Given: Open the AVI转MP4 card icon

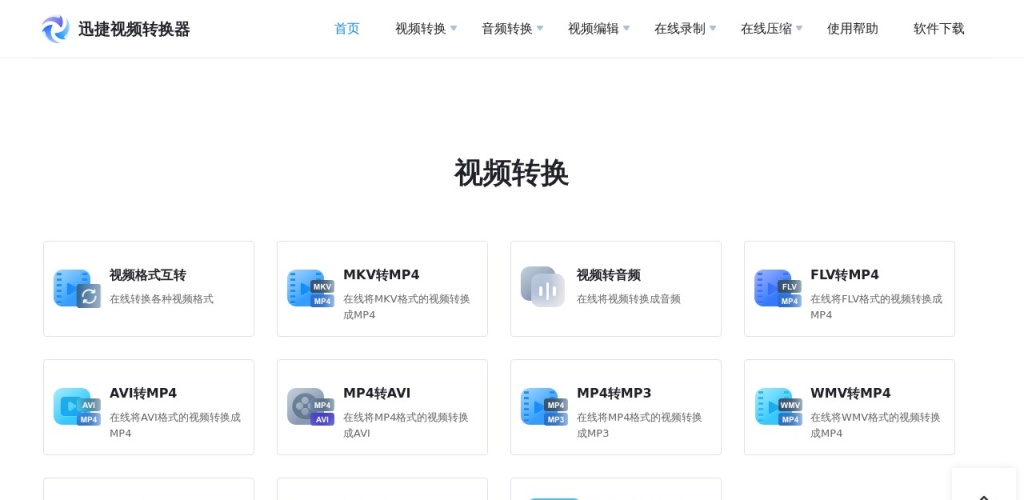Looking at the screenshot, I should pyautogui.click(x=77, y=407).
